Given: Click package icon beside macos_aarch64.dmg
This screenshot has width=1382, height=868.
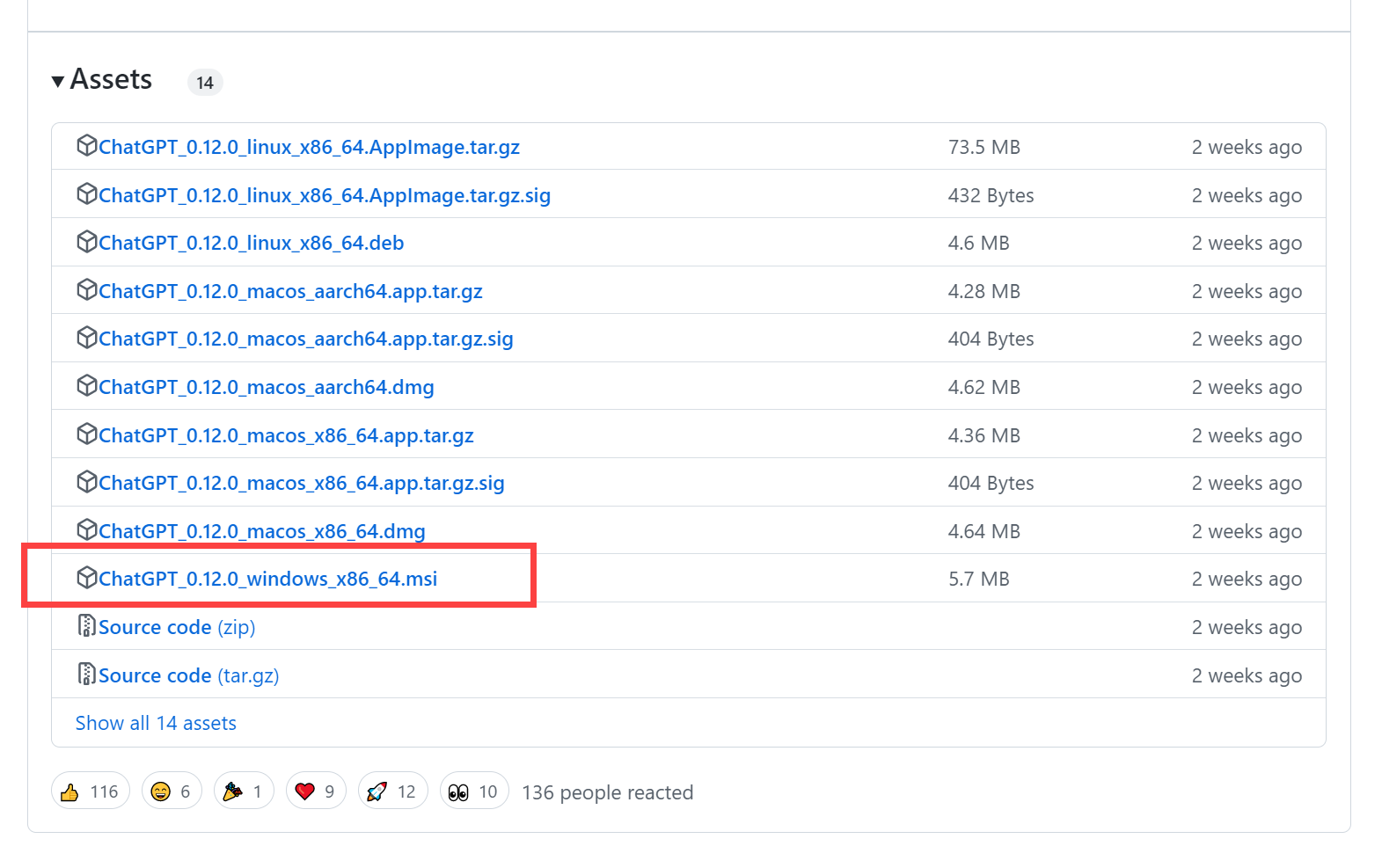Looking at the screenshot, I should 86,385.
